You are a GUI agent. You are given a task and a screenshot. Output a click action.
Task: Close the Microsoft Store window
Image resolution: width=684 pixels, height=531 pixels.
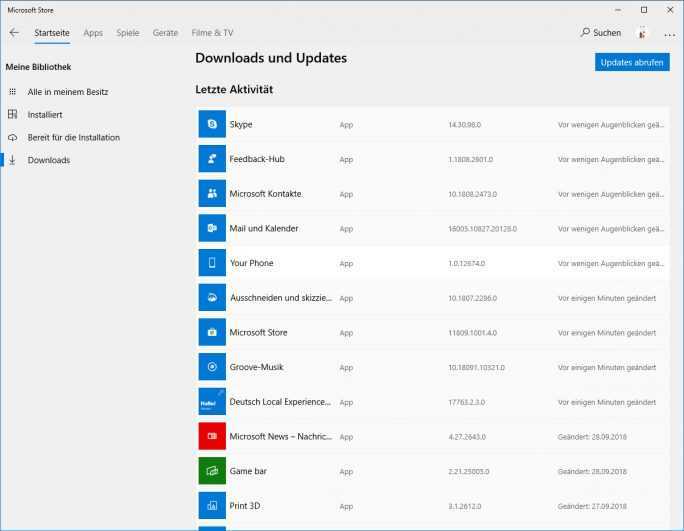pyautogui.click(x=670, y=10)
